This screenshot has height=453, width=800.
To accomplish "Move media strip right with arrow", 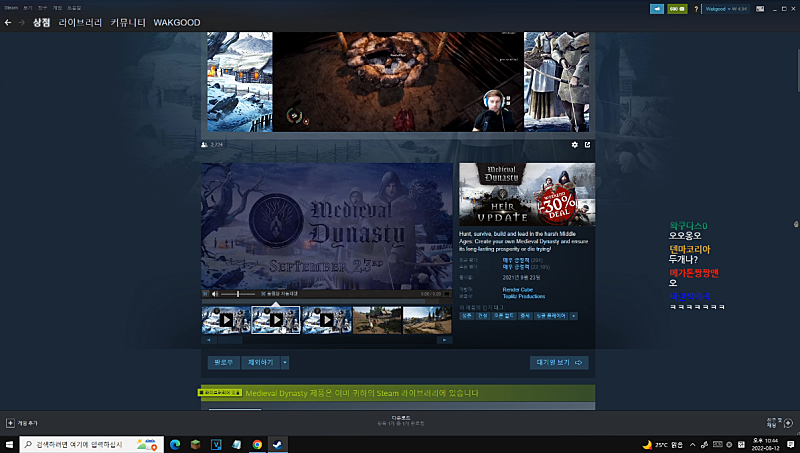I will pyautogui.click(x=444, y=340).
